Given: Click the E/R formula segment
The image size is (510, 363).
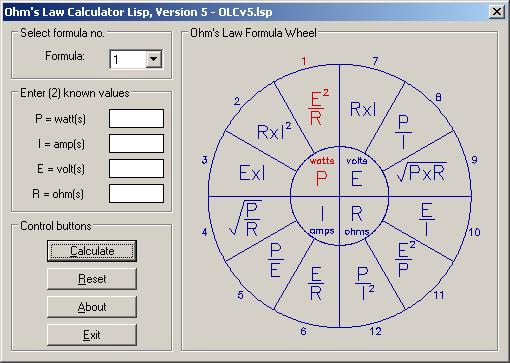Looking at the screenshot, I should (316, 283).
